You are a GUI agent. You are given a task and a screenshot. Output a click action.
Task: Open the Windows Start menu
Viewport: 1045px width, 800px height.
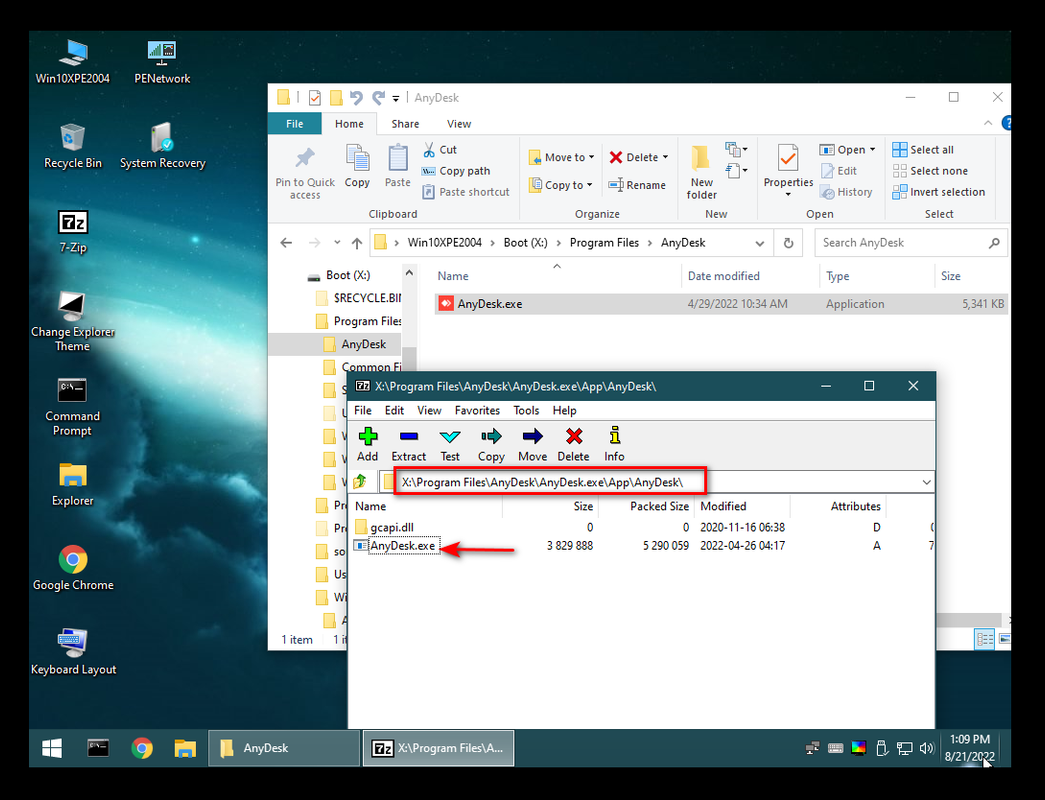(x=52, y=748)
